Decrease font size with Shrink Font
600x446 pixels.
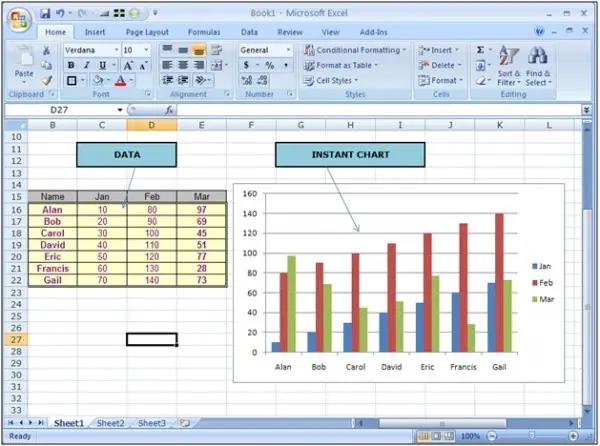[143, 65]
